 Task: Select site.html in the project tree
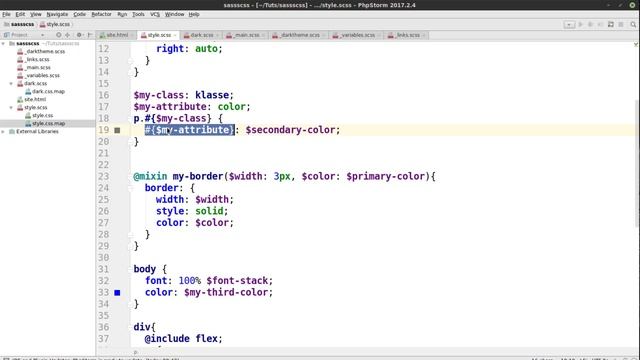point(35,99)
